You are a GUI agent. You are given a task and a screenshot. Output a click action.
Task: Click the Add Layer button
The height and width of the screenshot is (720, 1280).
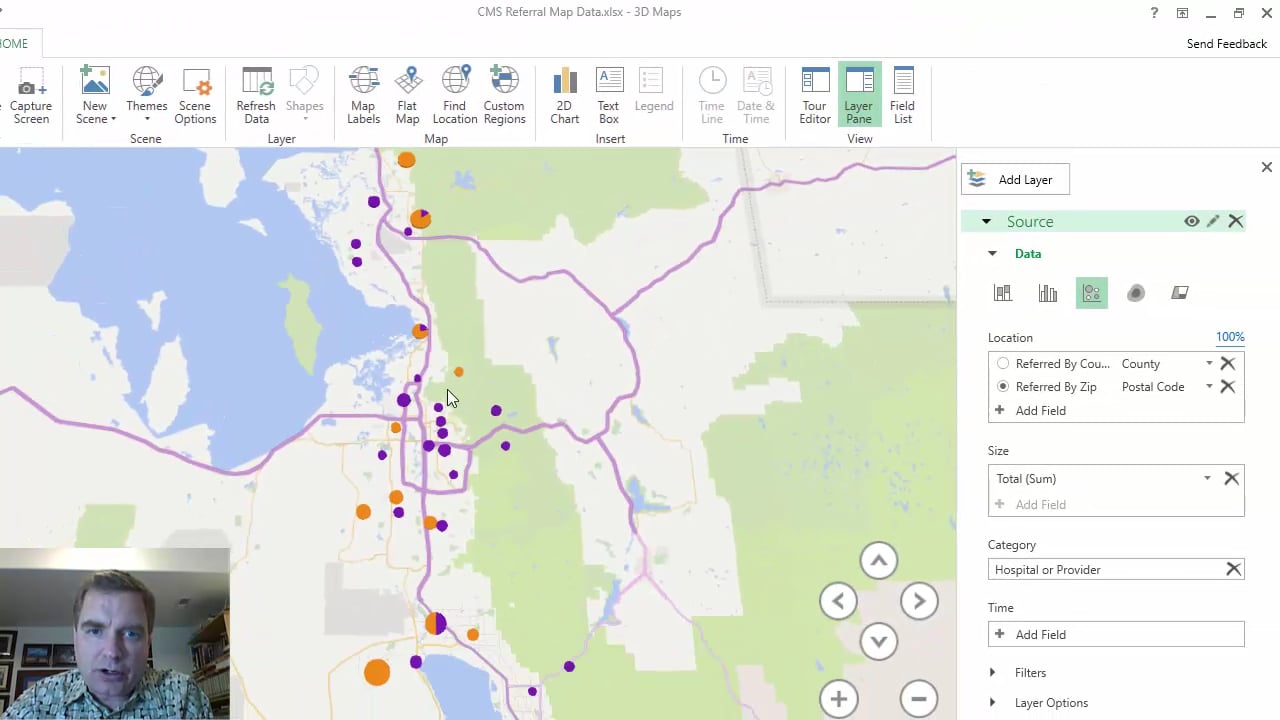pos(1015,180)
